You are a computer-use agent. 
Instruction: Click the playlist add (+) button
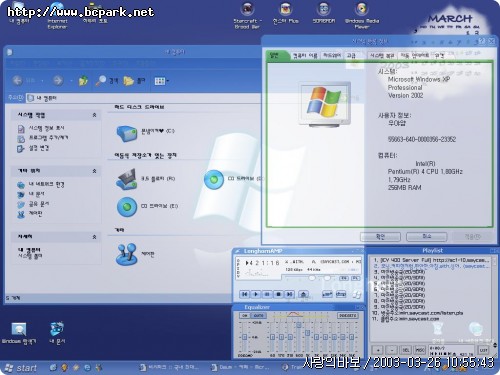tap(378, 350)
